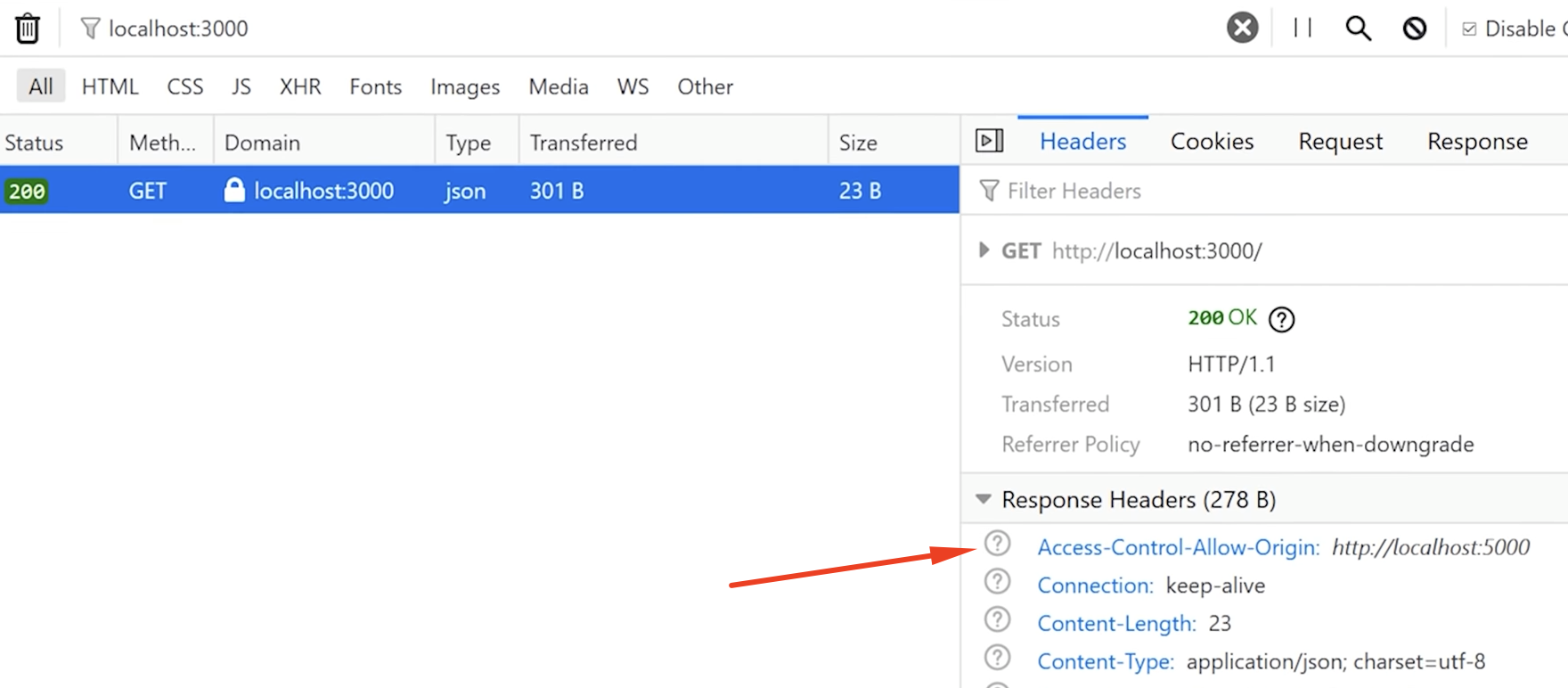The image size is (1568, 688).
Task: Open request blocking panel
Action: pyautogui.click(x=1414, y=29)
